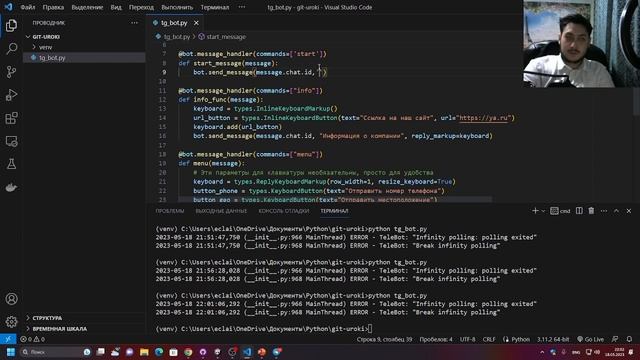Image resolution: width=640 pixels, height=360 pixels.
Task: Open notifications bell in status bar
Action: [x=629, y=339]
